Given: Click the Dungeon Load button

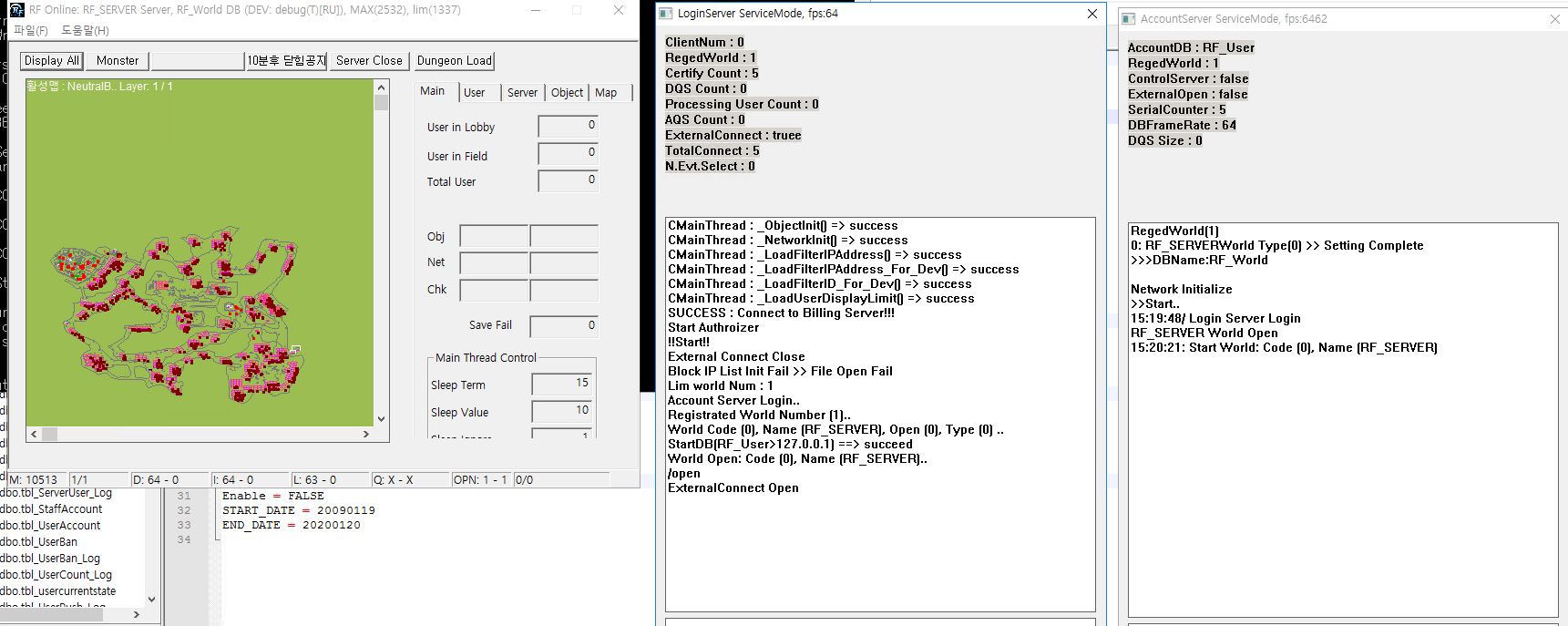Looking at the screenshot, I should click(454, 60).
